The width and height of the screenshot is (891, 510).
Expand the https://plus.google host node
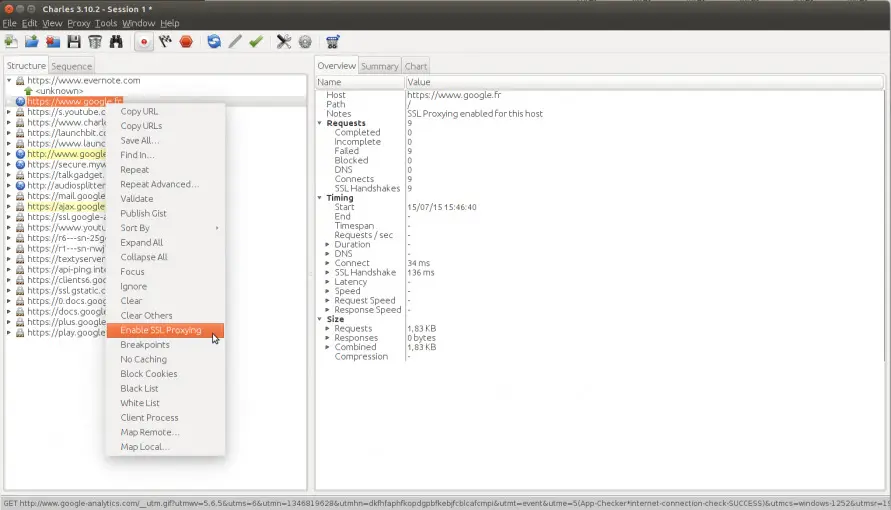pyautogui.click(x=9, y=322)
